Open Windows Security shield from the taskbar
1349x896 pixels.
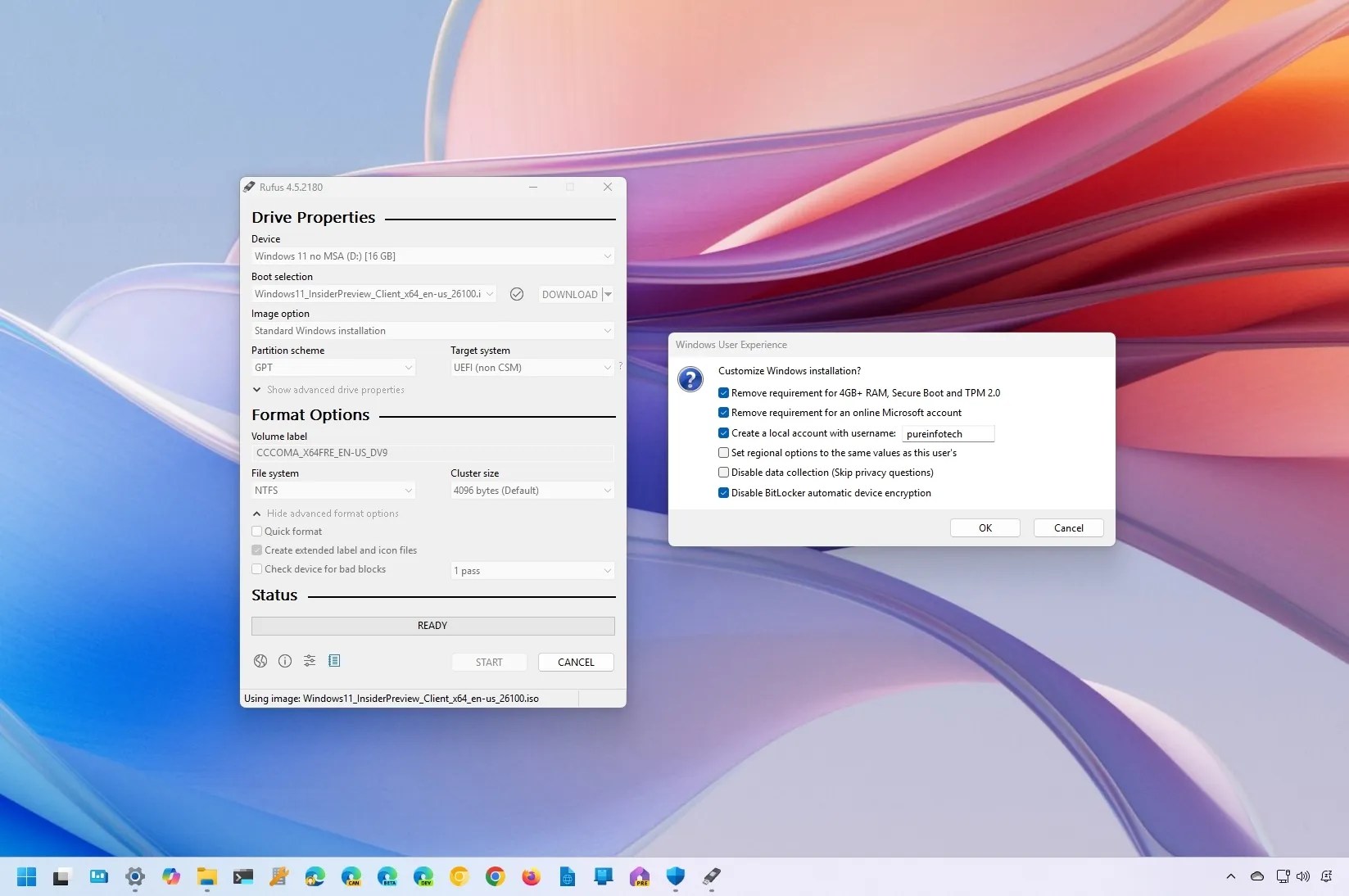click(674, 876)
